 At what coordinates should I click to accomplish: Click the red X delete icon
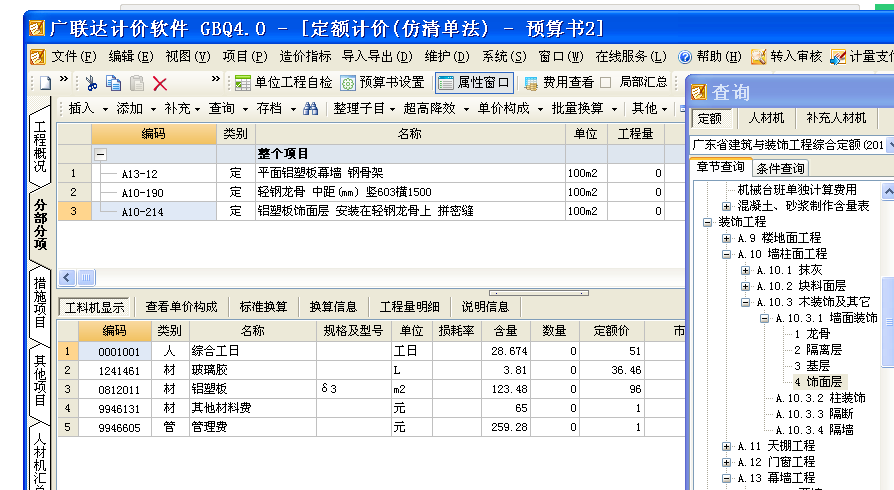[x=160, y=84]
